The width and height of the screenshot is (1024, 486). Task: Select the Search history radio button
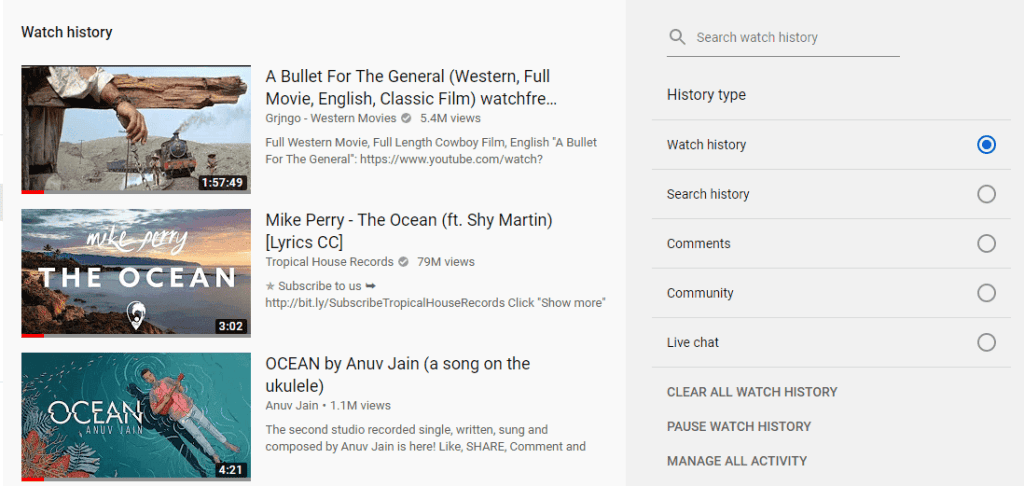tap(986, 194)
